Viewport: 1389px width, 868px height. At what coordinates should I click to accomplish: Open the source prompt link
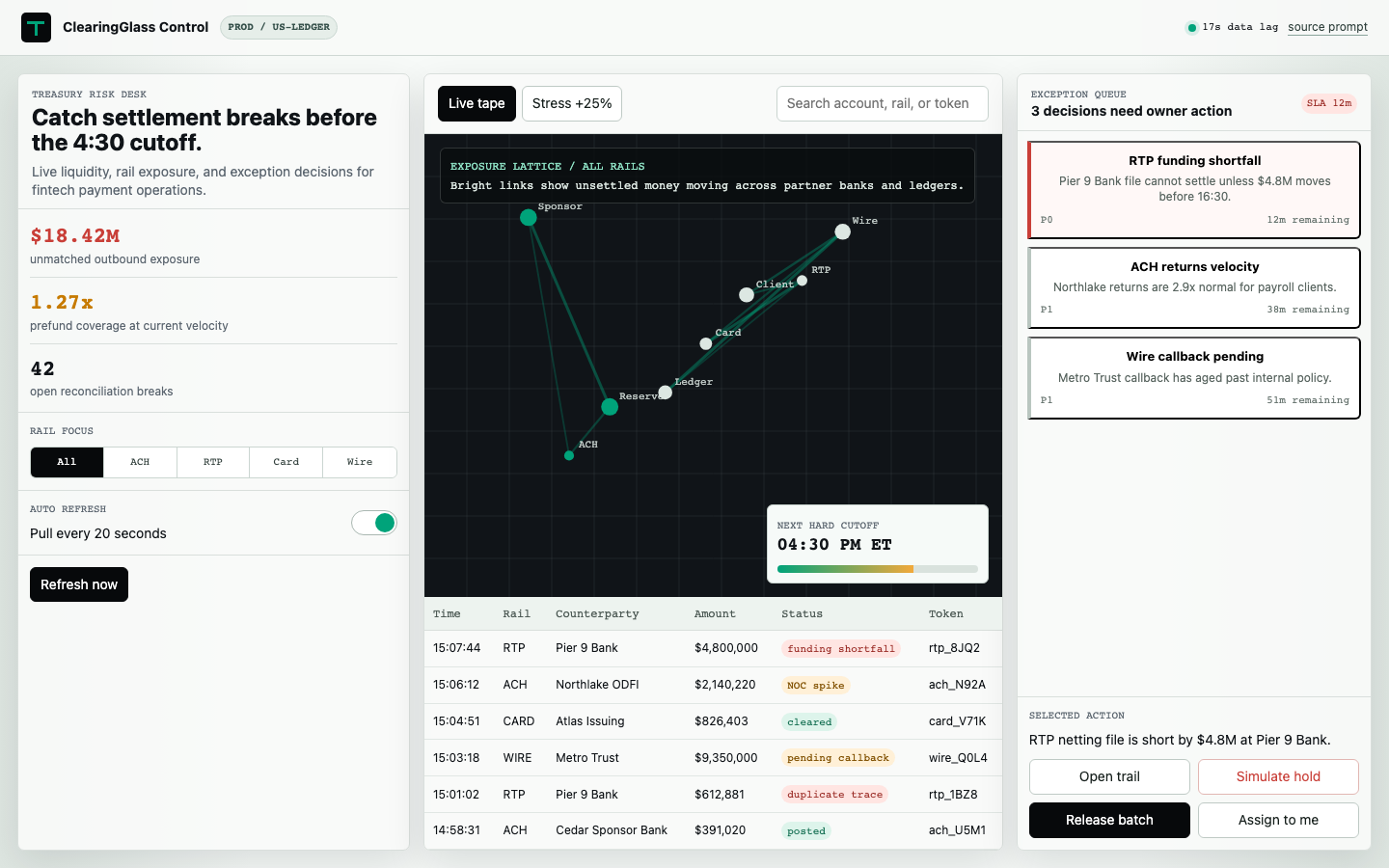(x=1327, y=27)
